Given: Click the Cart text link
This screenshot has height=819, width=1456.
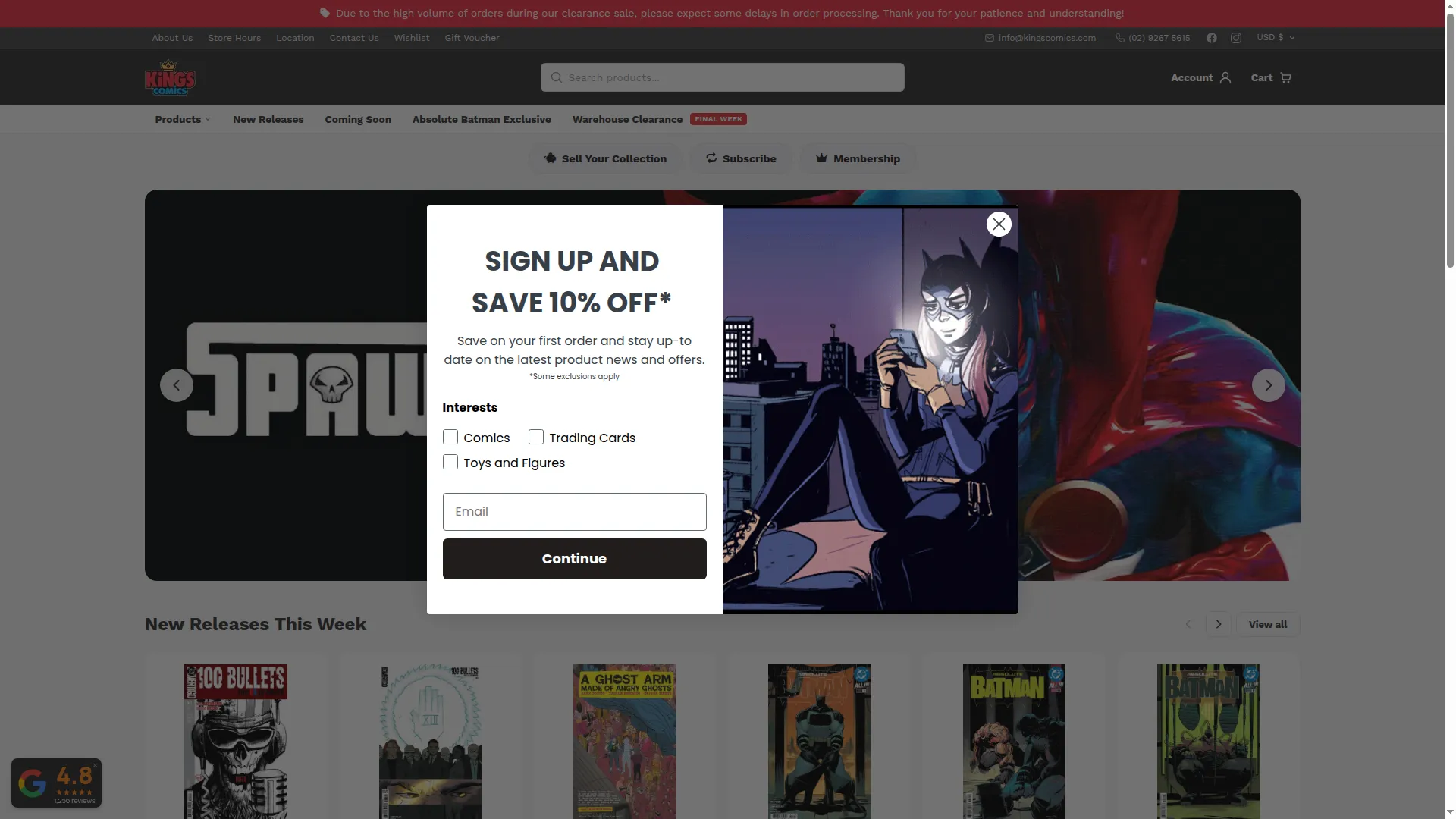Looking at the screenshot, I should click(1261, 77).
